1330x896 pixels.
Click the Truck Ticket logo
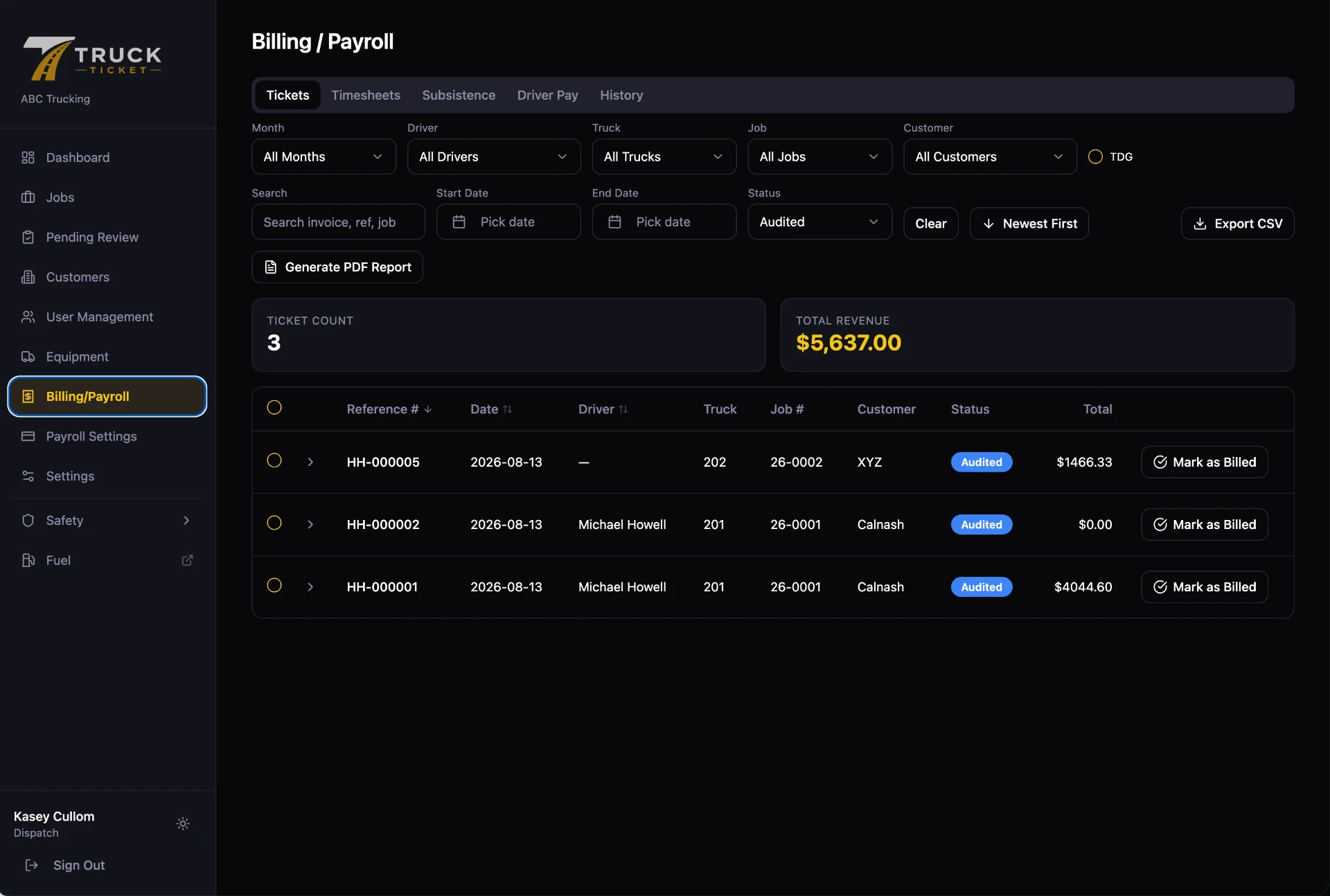click(x=92, y=58)
